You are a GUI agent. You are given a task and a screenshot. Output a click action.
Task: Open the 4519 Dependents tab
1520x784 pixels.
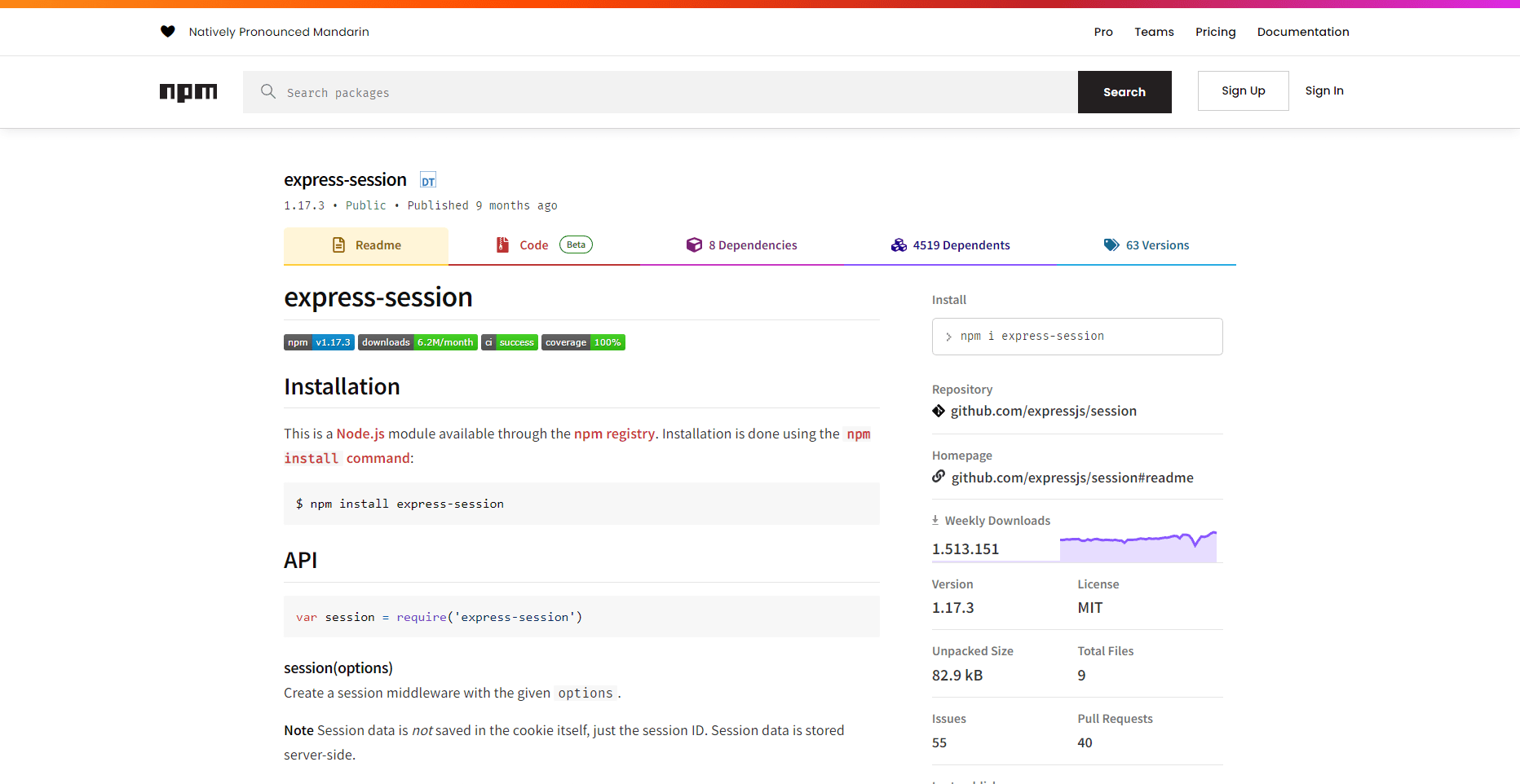950,245
